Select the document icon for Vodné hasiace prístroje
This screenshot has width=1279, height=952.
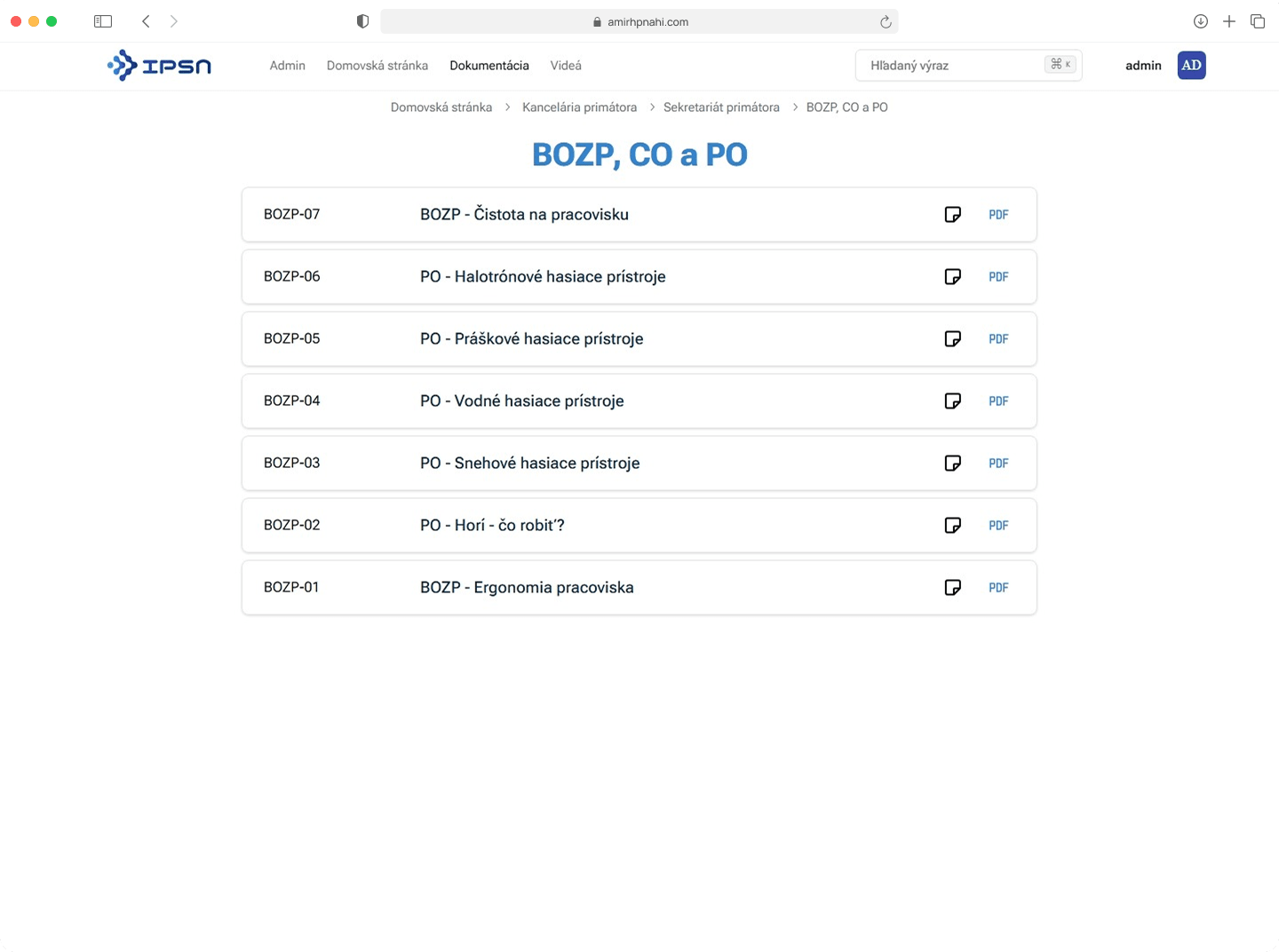[x=952, y=401]
